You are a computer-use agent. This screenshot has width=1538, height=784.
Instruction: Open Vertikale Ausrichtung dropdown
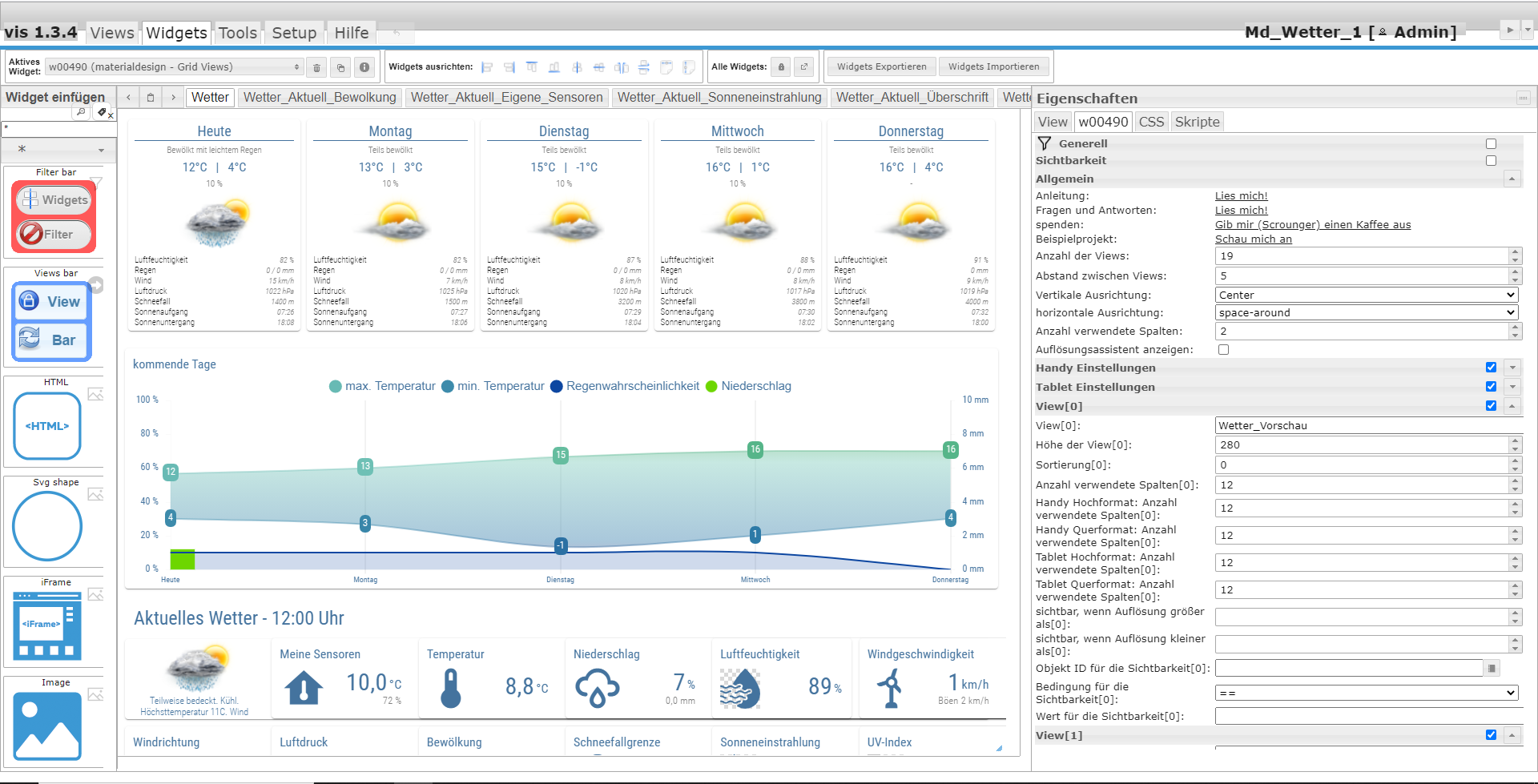[1367, 296]
